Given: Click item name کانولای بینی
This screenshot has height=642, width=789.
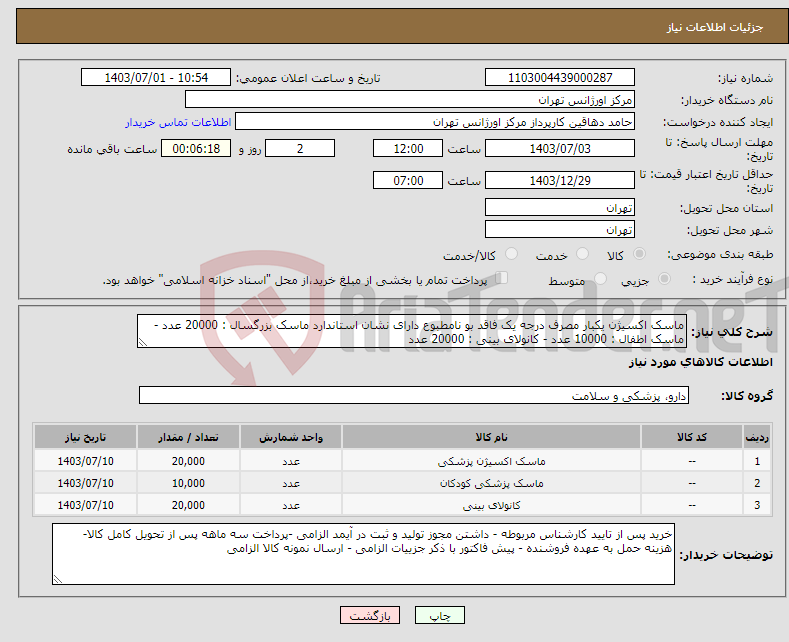Looking at the screenshot, I should 491,505.
